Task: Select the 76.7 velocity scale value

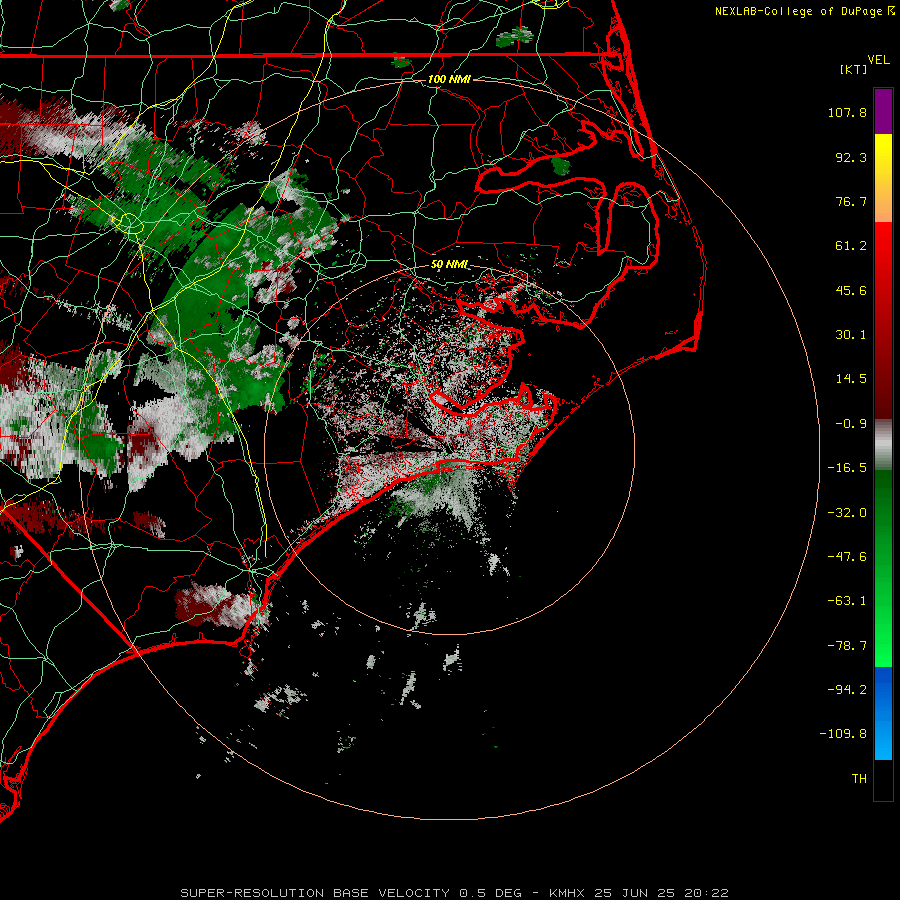Action: point(851,201)
